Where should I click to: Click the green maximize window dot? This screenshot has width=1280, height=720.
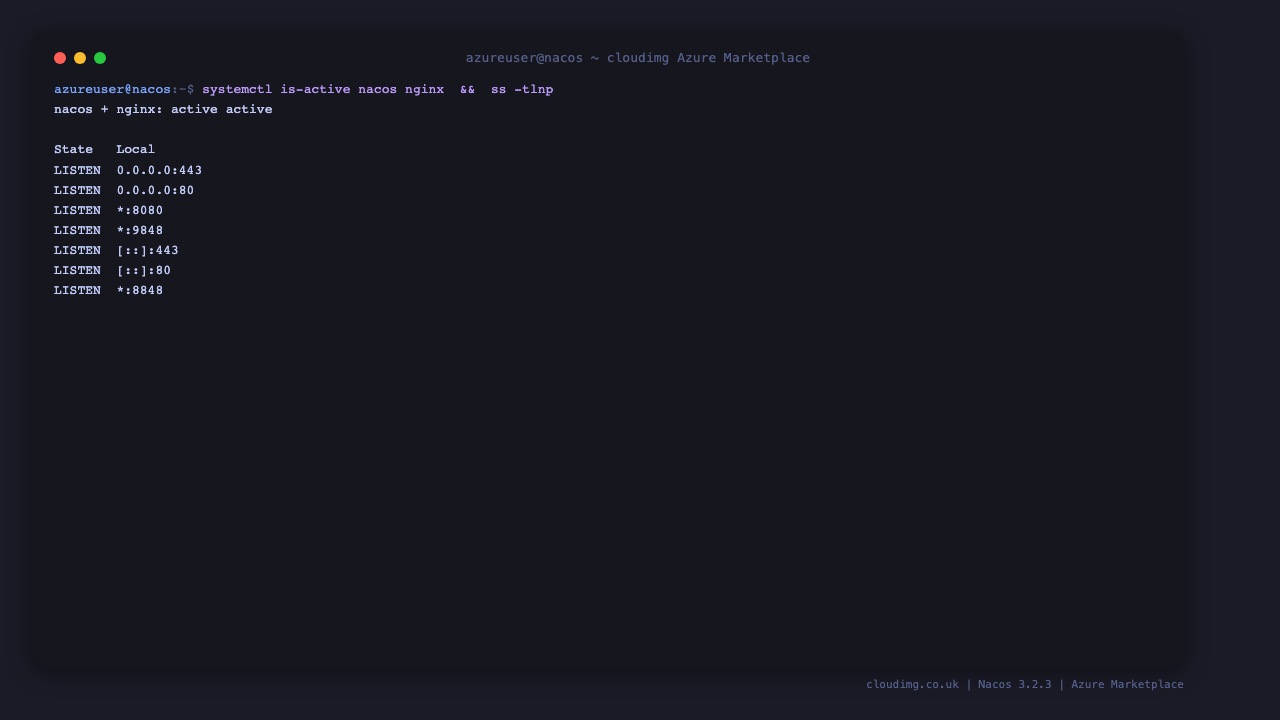click(100, 58)
